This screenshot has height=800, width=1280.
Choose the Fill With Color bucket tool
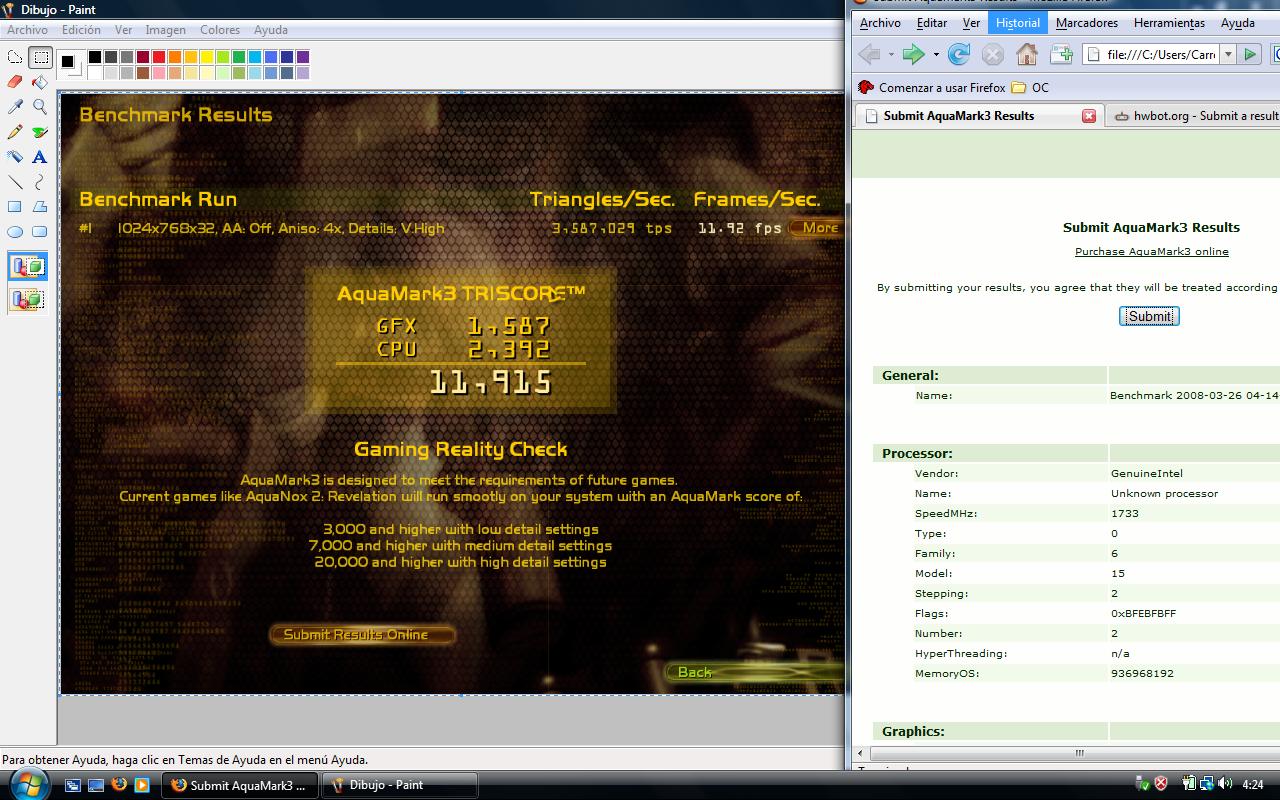pyautogui.click(x=40, y=82)
